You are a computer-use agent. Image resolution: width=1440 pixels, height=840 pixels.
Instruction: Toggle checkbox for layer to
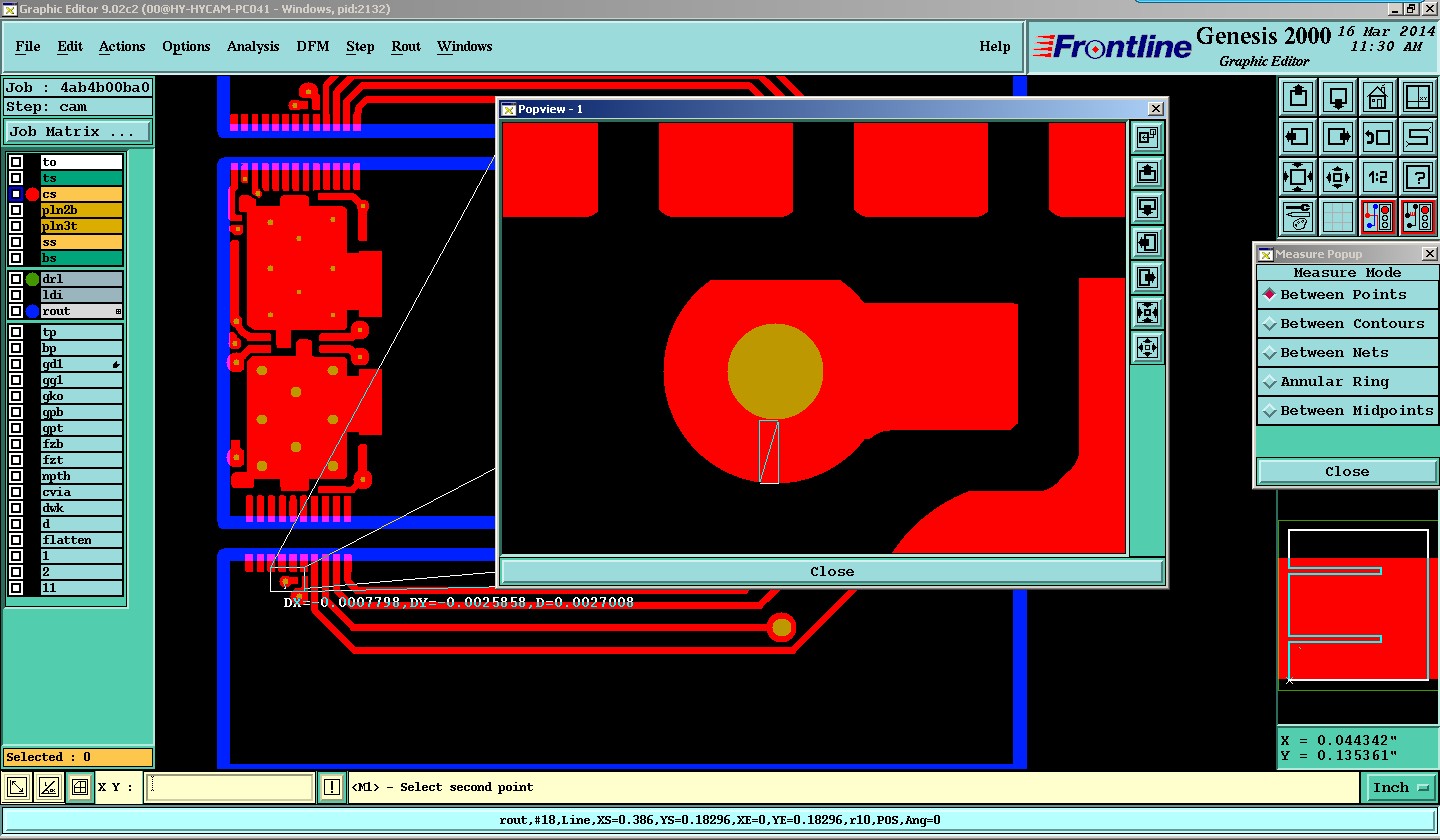[16, 162]
